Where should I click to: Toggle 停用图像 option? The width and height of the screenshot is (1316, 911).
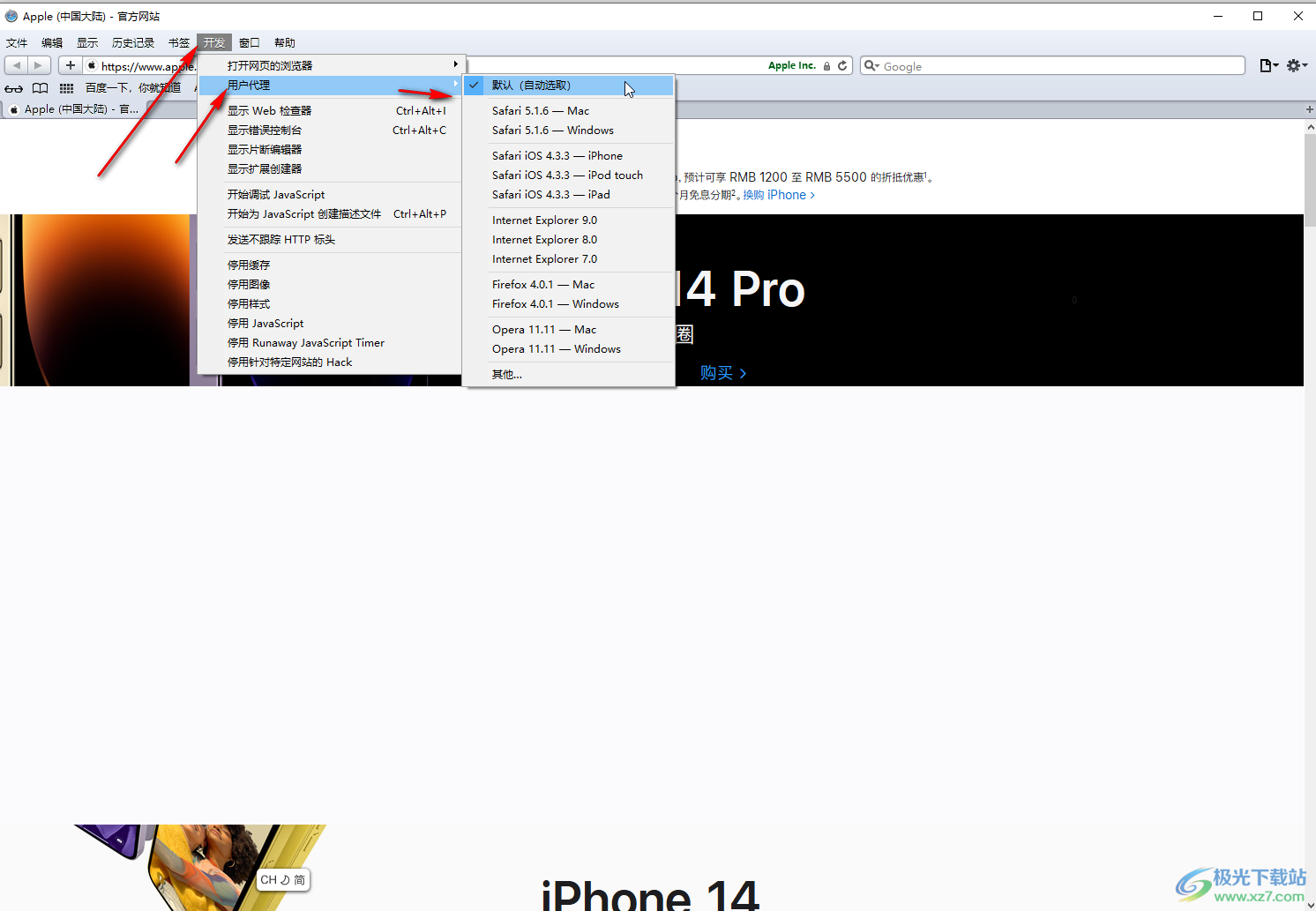(331, 284)
